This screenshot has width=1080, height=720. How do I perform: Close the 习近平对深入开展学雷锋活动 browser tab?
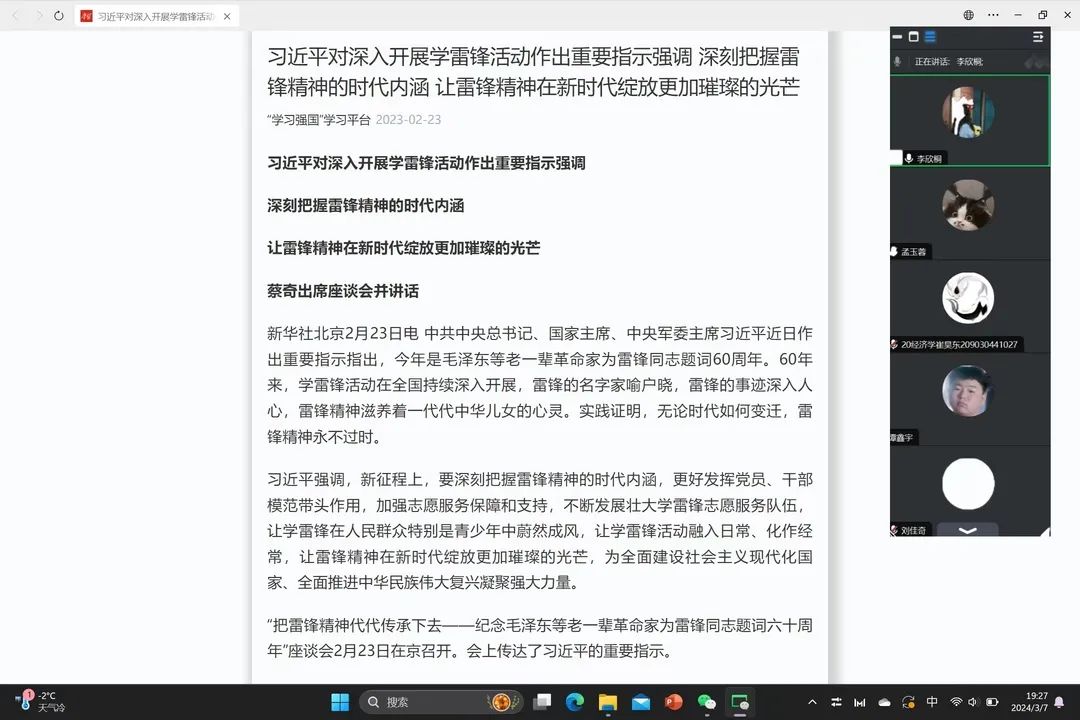(x=227, y=17)
